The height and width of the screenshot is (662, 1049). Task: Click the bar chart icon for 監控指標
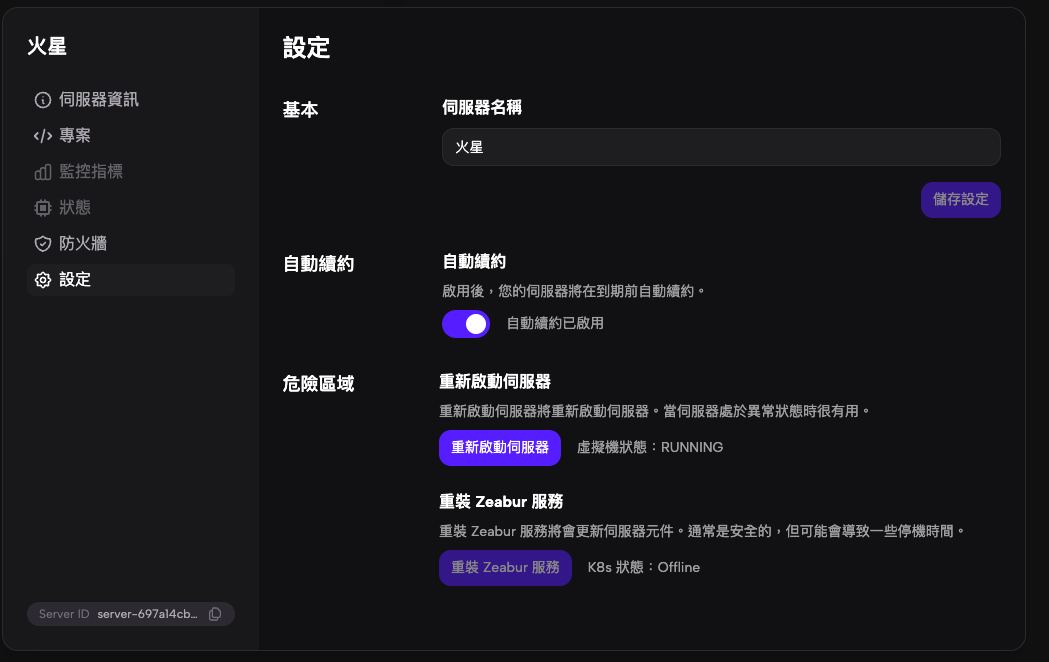point(42,172)
